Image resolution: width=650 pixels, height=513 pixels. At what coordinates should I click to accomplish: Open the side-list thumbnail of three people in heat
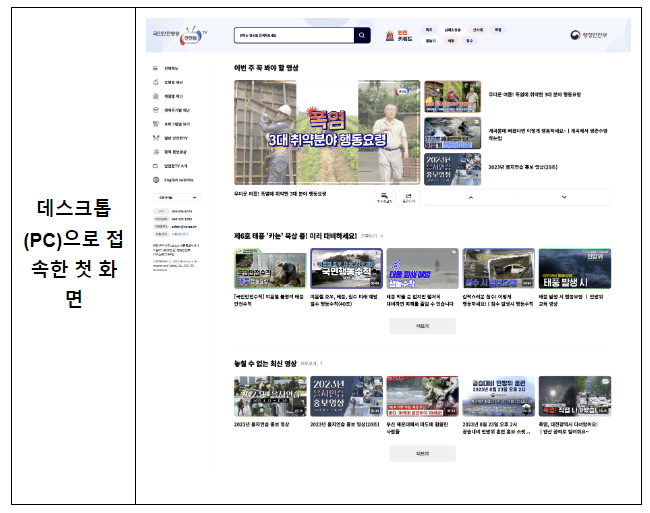tap(452, 97)
